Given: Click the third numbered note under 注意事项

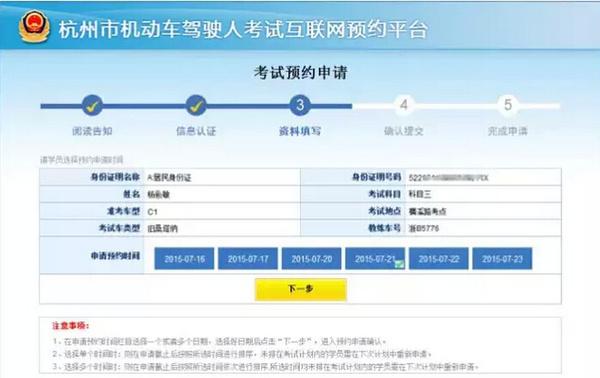Looking at the screenshot, I should click(266, 367).
